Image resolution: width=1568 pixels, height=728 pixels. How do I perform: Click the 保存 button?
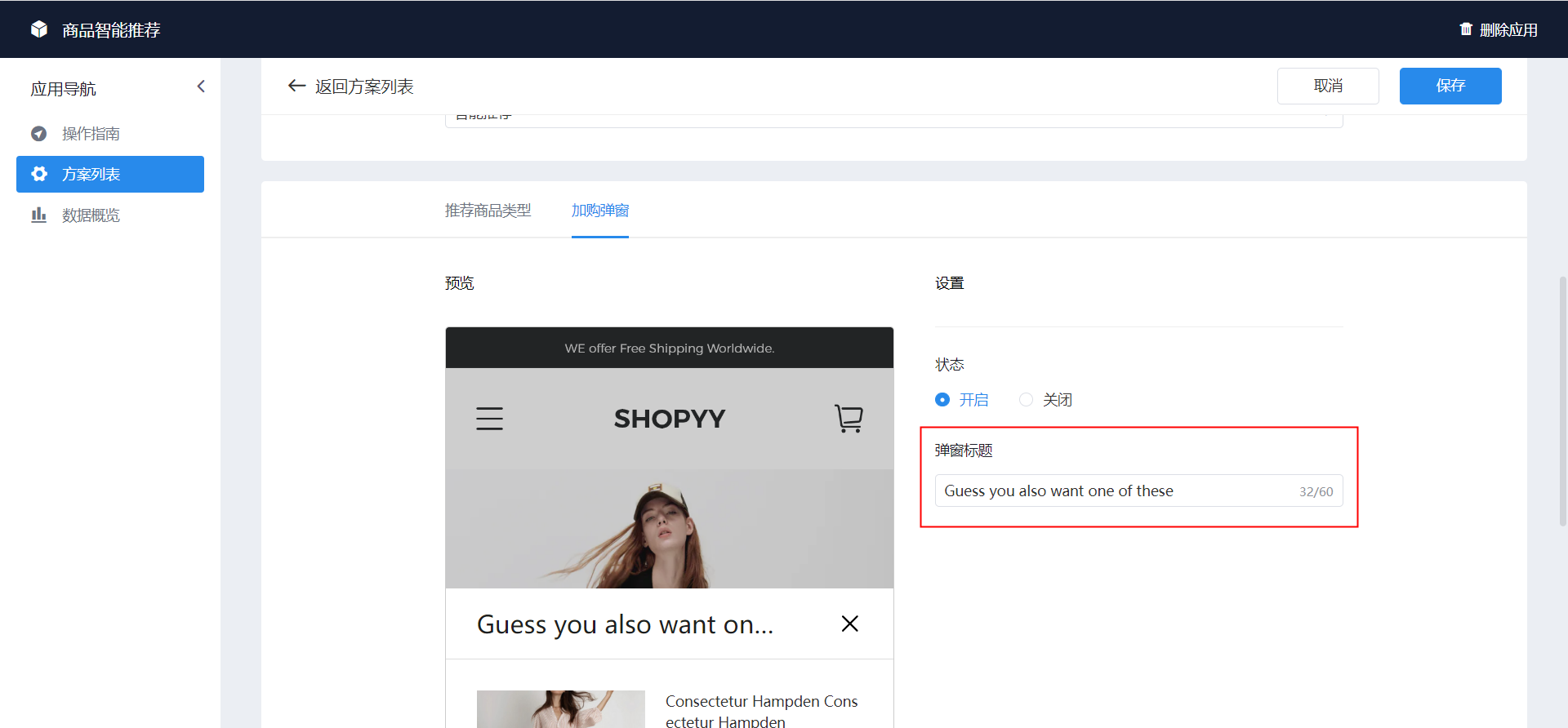(x=1450, y=86)
